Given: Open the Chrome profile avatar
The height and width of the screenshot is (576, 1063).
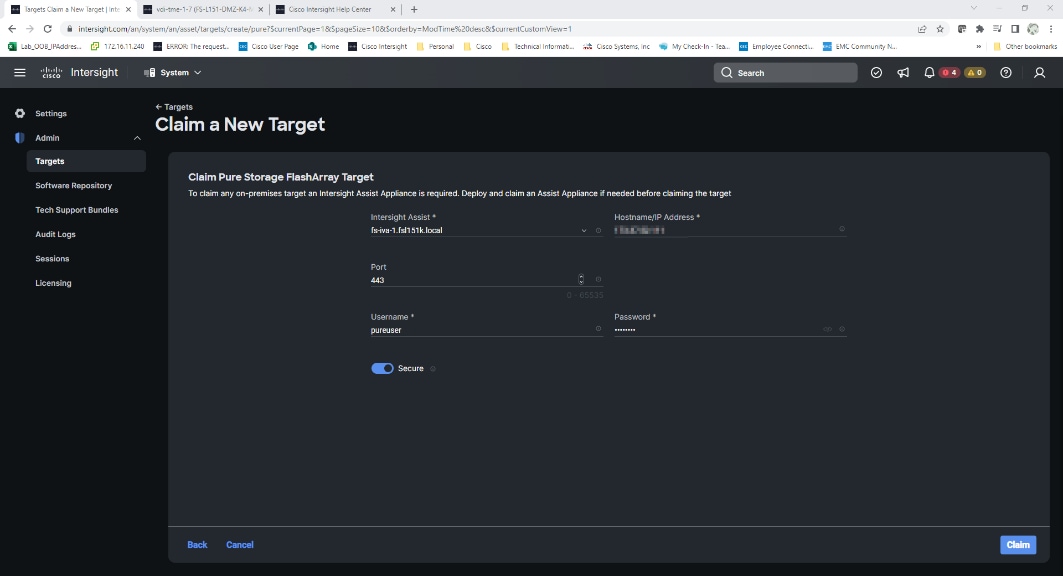Looking at the screenshot, I should 1033,29.
